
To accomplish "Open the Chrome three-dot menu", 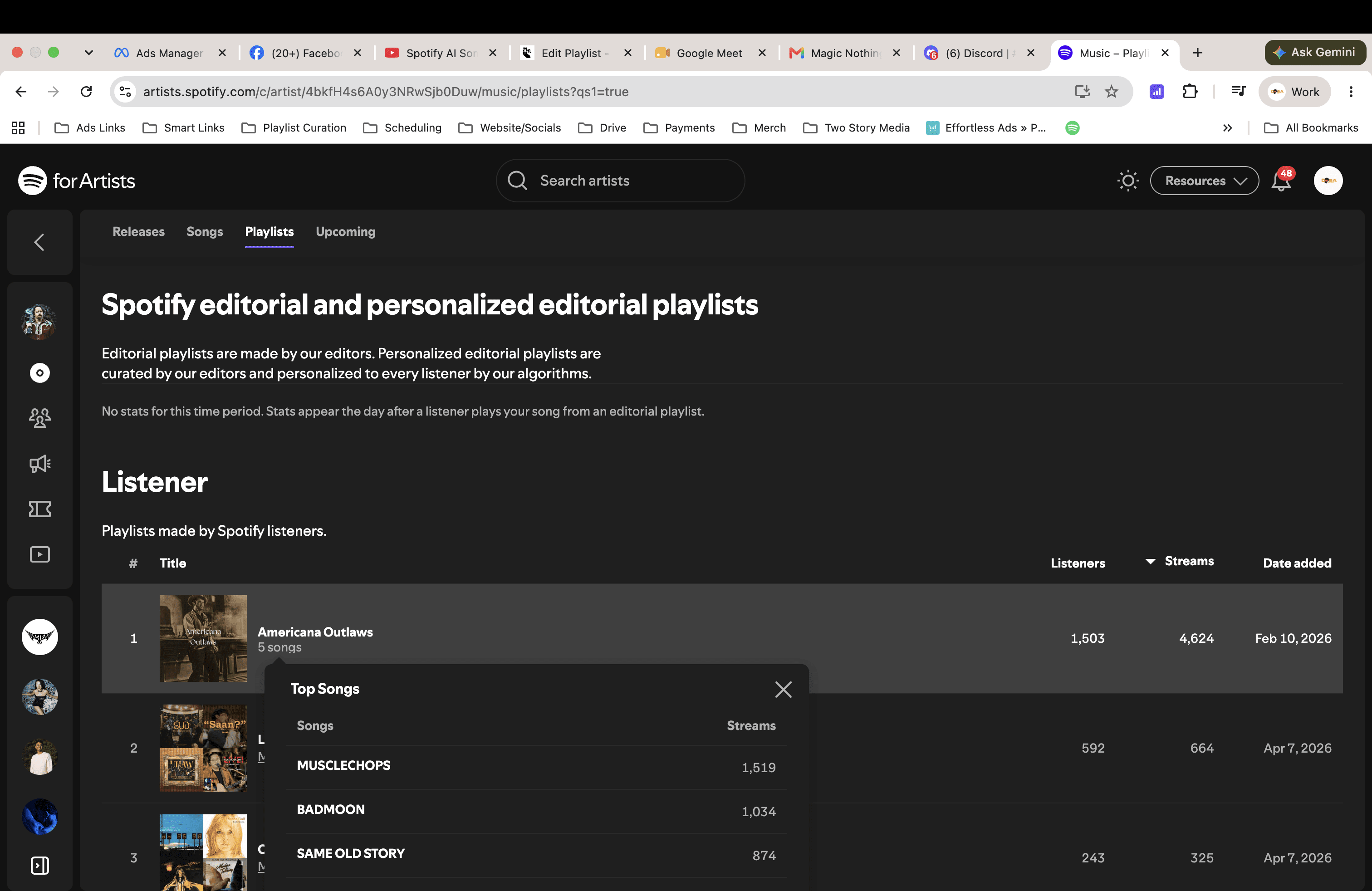I will tap(1351, 92).
